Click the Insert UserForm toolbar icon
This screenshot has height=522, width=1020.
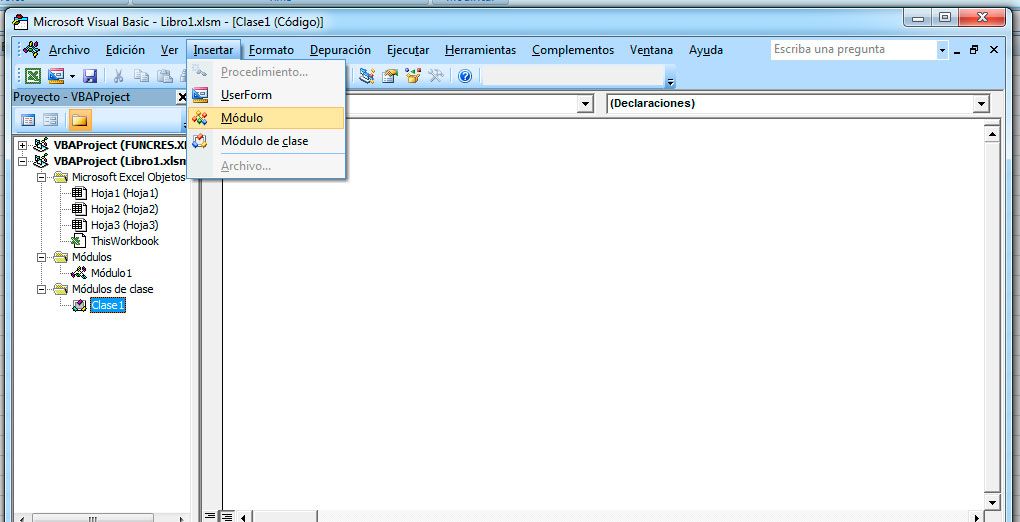tap(56, 76)
